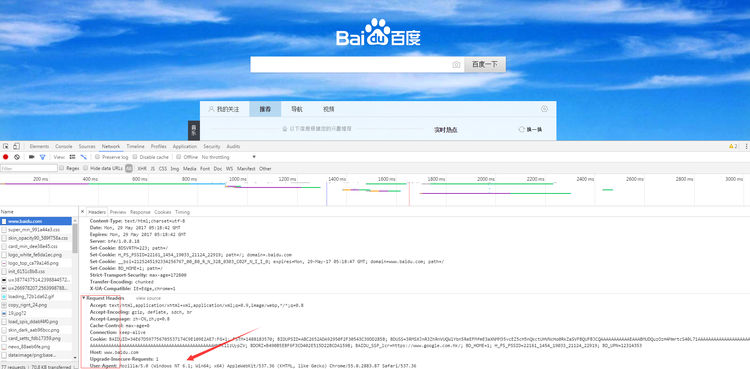Clear the network log
This screenshot has height=369, width=750.
tap(17, 157)
